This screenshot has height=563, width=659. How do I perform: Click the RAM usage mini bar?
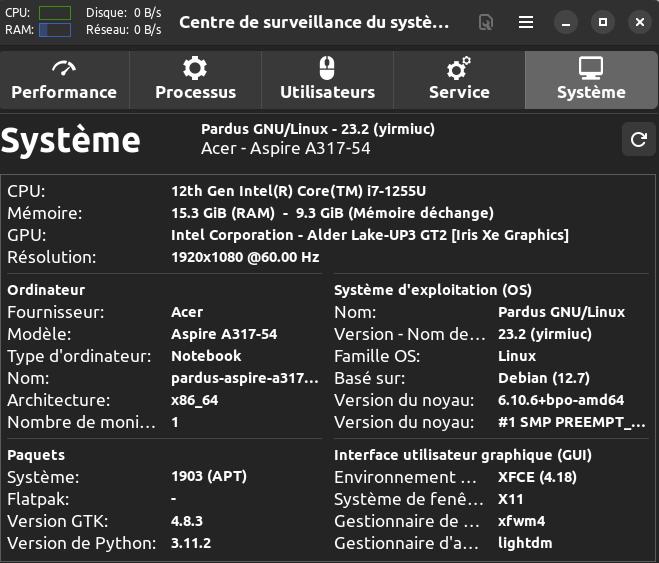click(55, 30)
